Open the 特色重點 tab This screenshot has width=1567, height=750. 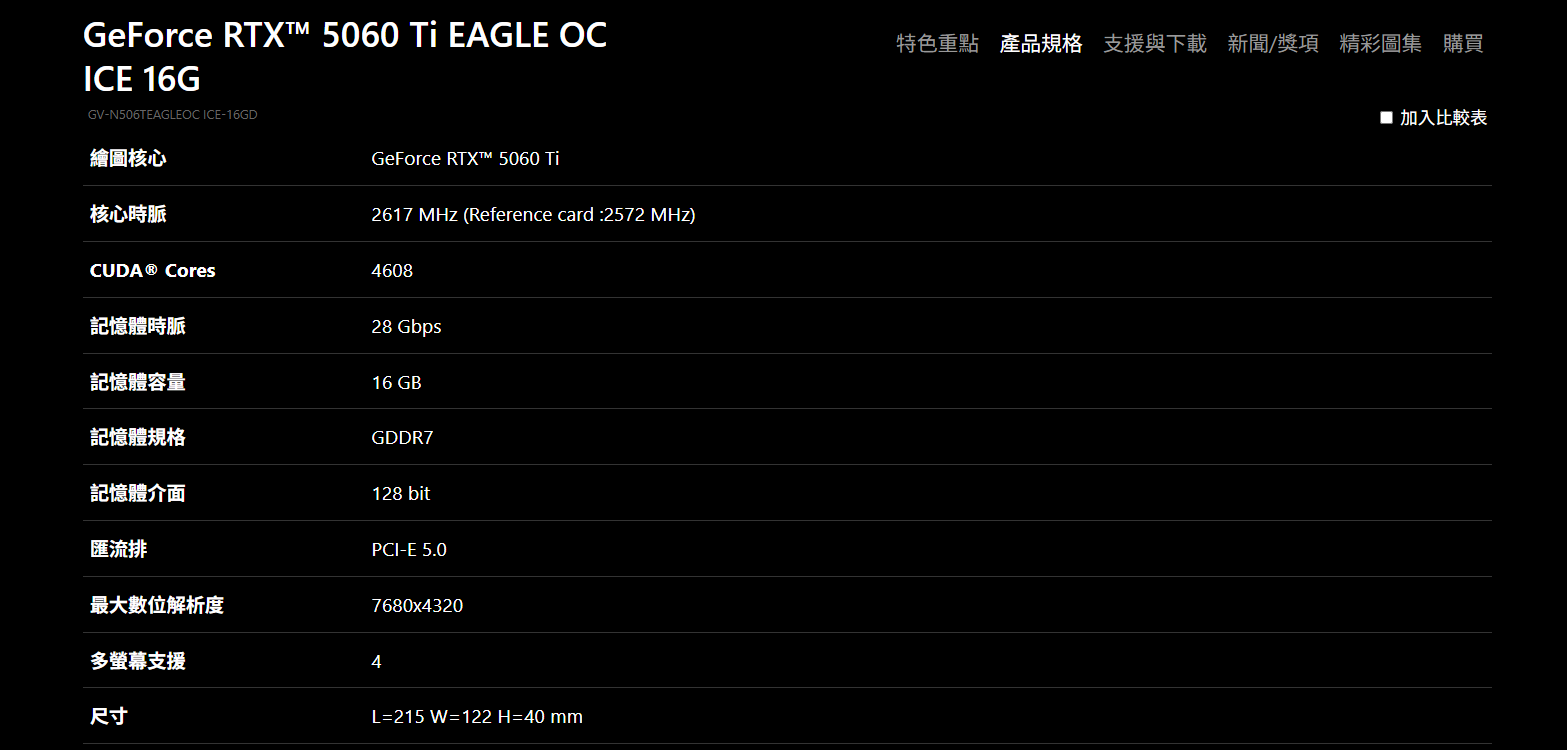(937, 43)
